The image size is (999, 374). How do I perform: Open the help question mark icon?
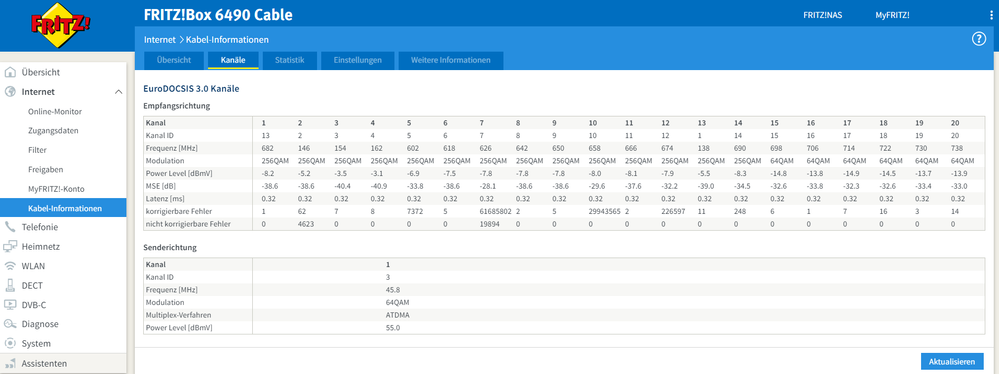tap(979, 39)
